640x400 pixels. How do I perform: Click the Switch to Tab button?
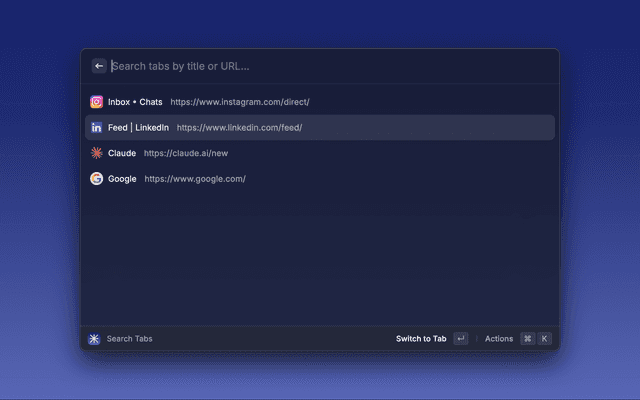click(x=421, y=339)
